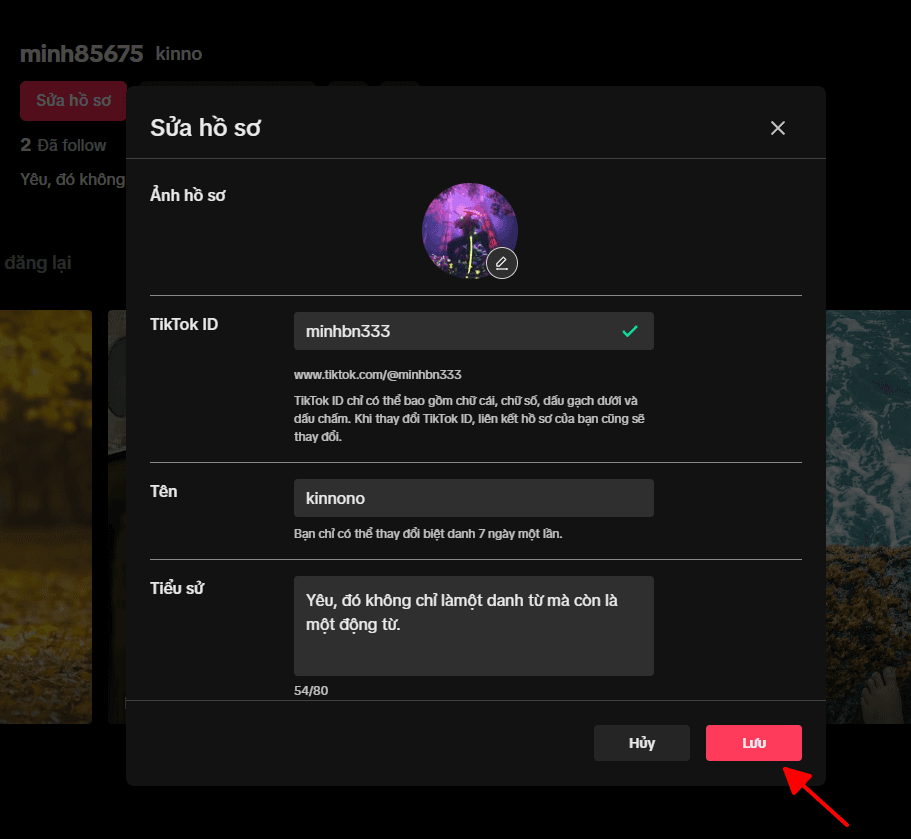Click the Tên name input field
Viewport: 911px width, 839px height.
pyautogui.click(x=474, y=498)
